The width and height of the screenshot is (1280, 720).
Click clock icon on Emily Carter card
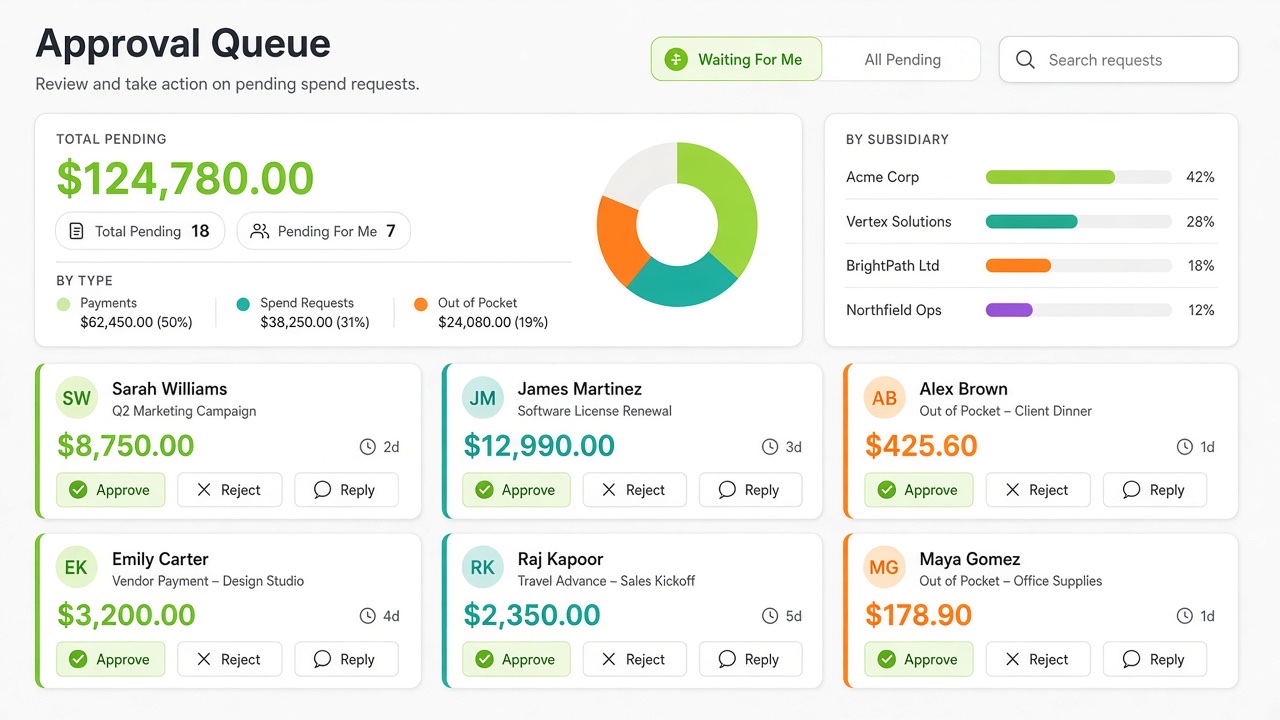coord(368,616)
